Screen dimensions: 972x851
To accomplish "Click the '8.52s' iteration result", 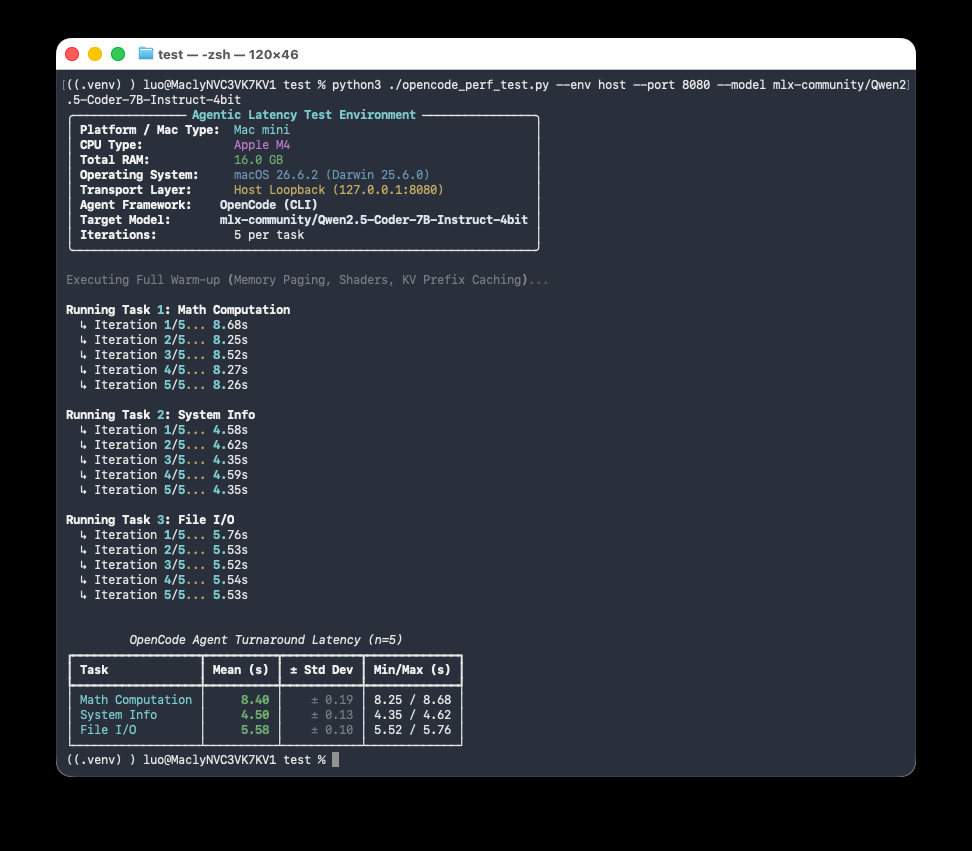I will 230,355.
